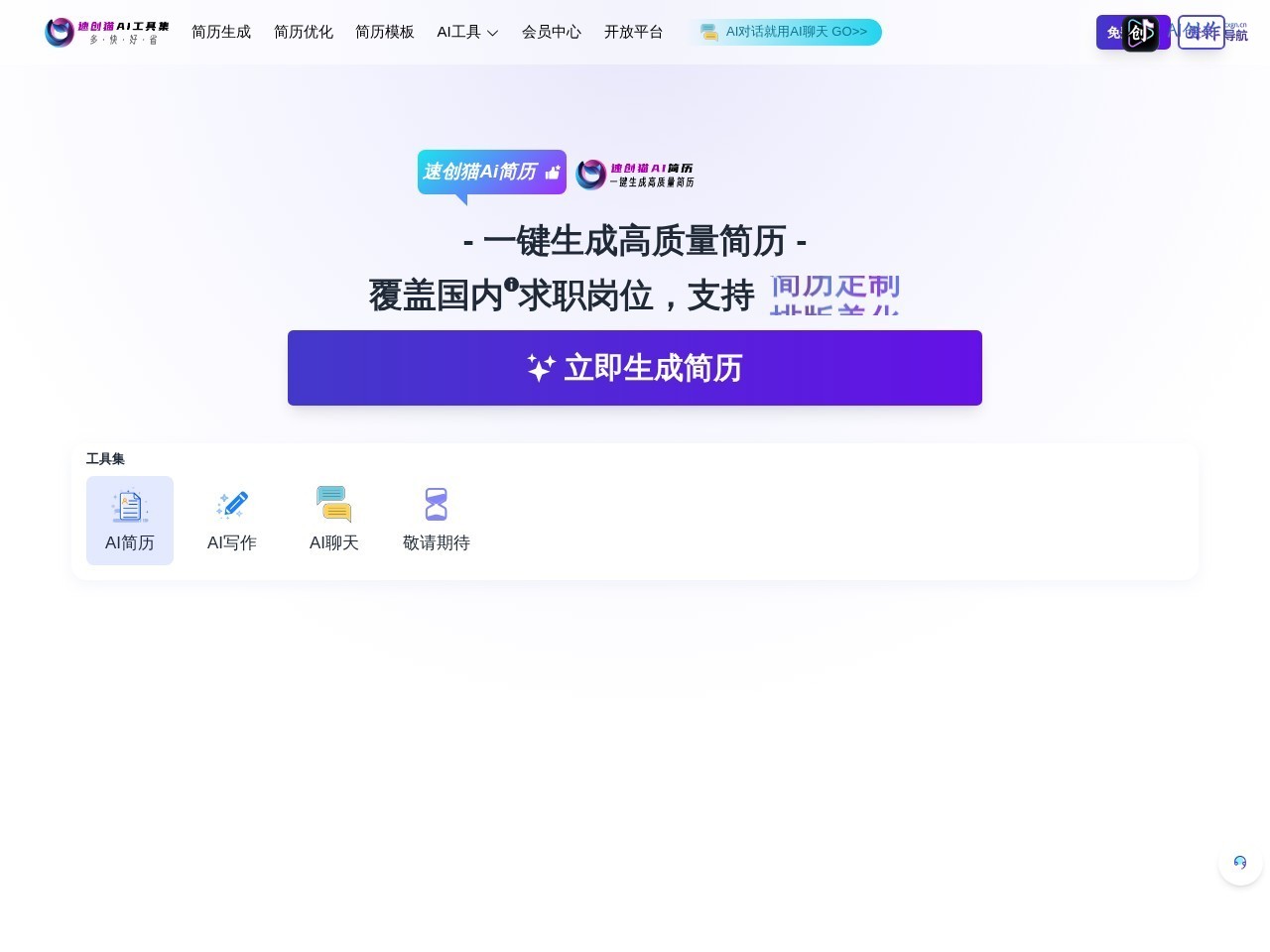The height and width of the screenshot is (952, 1270).
Task: Click the 工具集 section heading
Action: 105,459
